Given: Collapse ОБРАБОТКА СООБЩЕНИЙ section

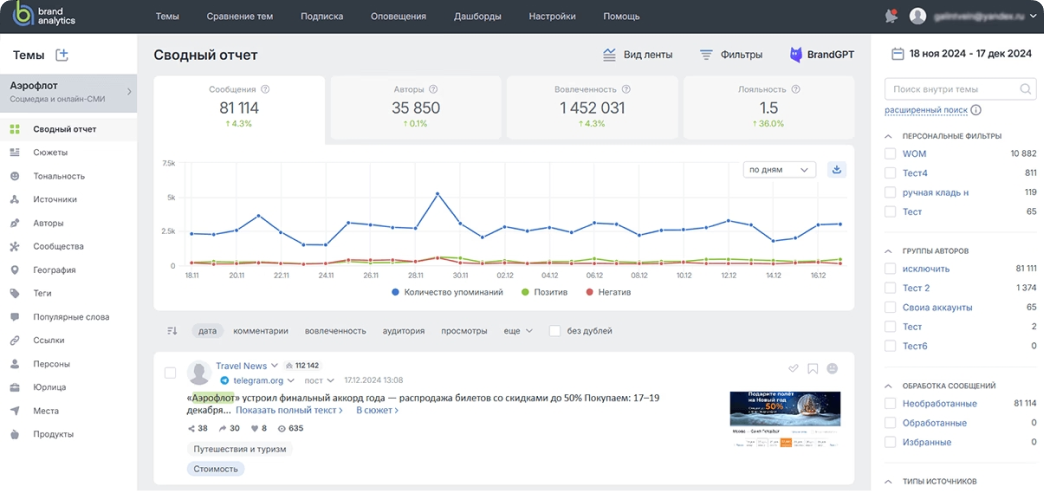Looking at the screenshot, I should coord(888,386).
